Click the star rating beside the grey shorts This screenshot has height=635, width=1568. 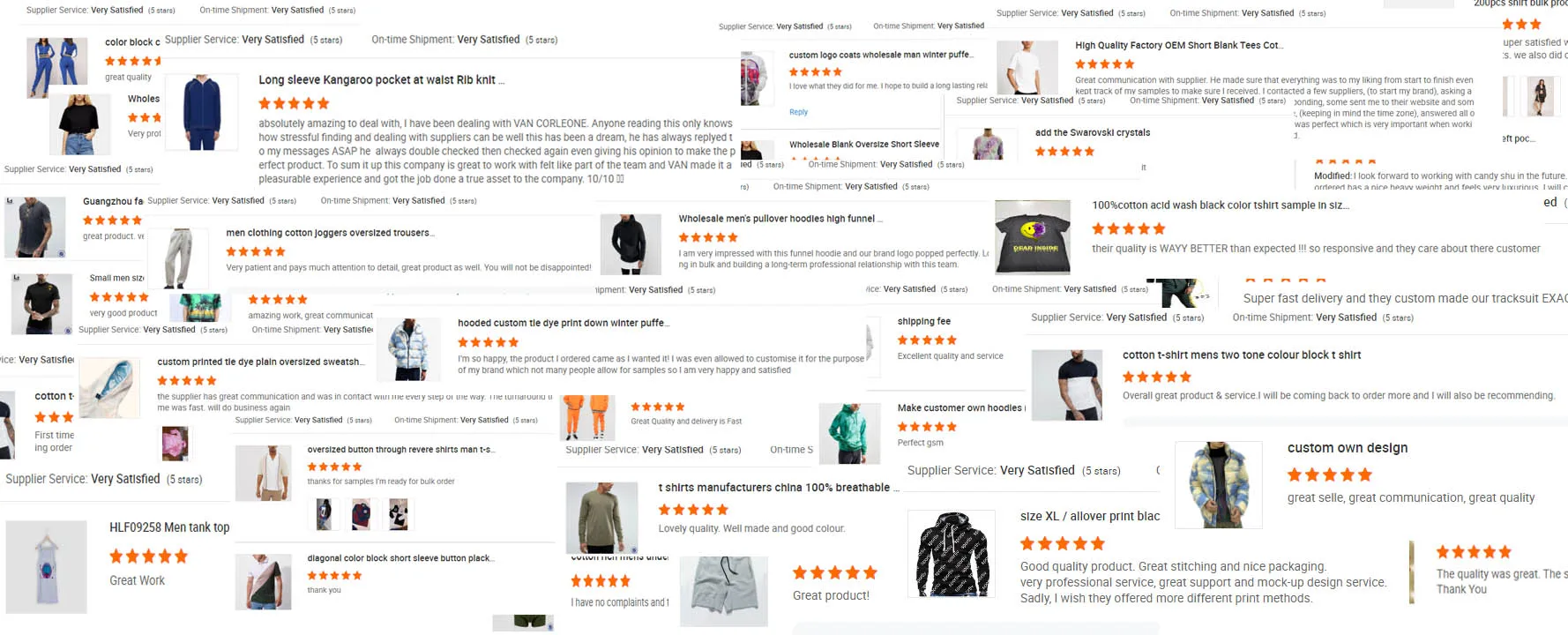click(835, 572)
